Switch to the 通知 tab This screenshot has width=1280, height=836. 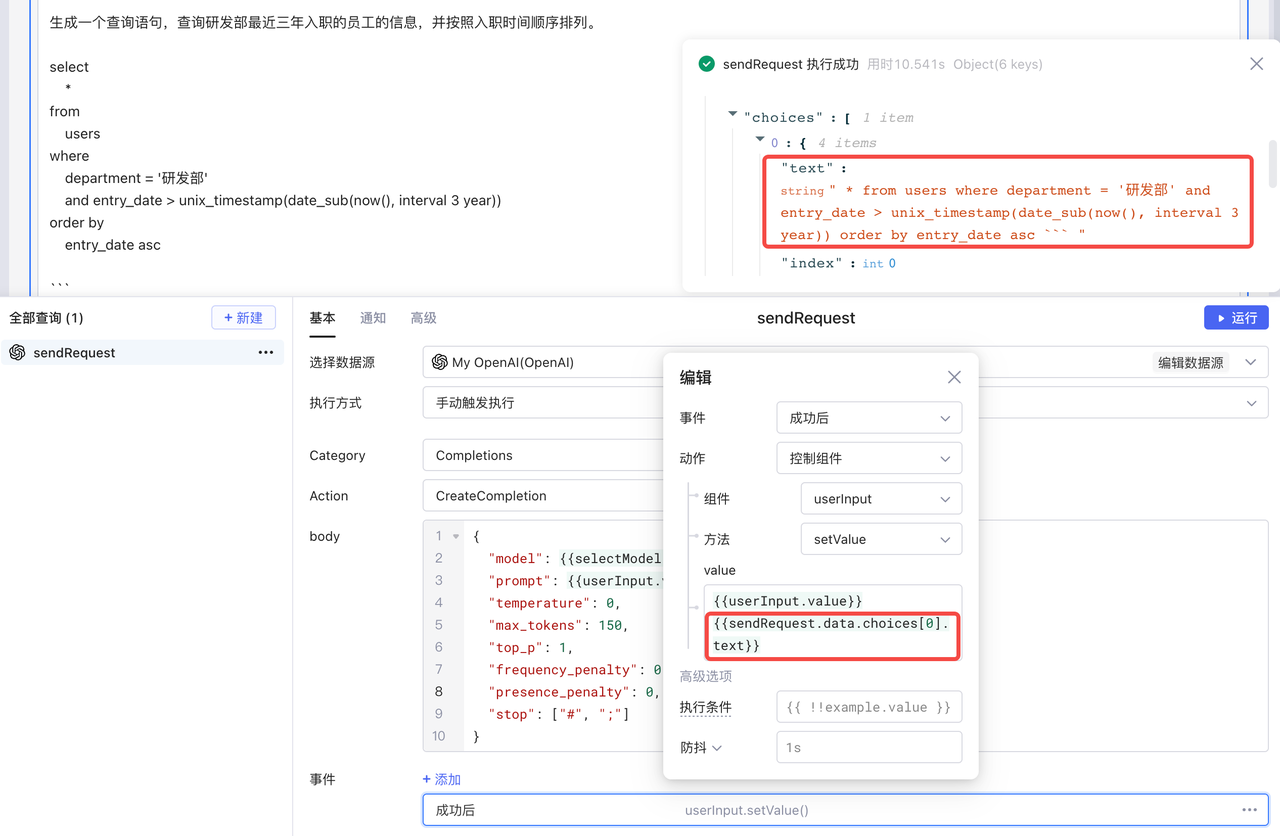[x=373, y=318]
